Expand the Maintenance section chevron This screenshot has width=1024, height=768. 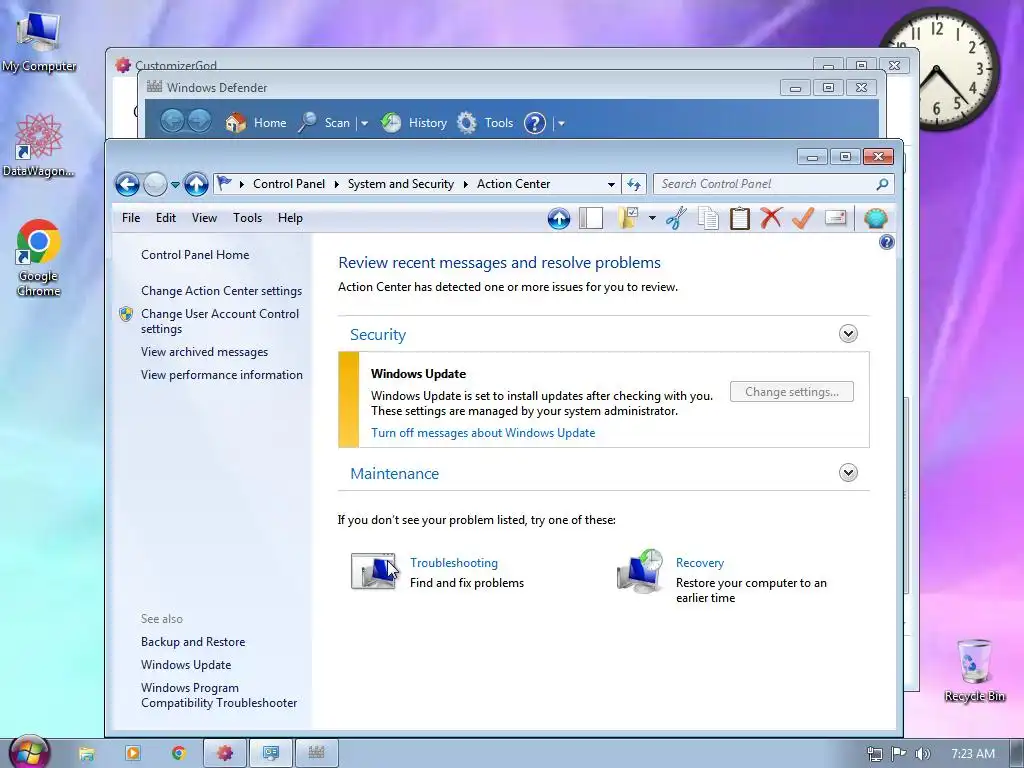(848, 472)
